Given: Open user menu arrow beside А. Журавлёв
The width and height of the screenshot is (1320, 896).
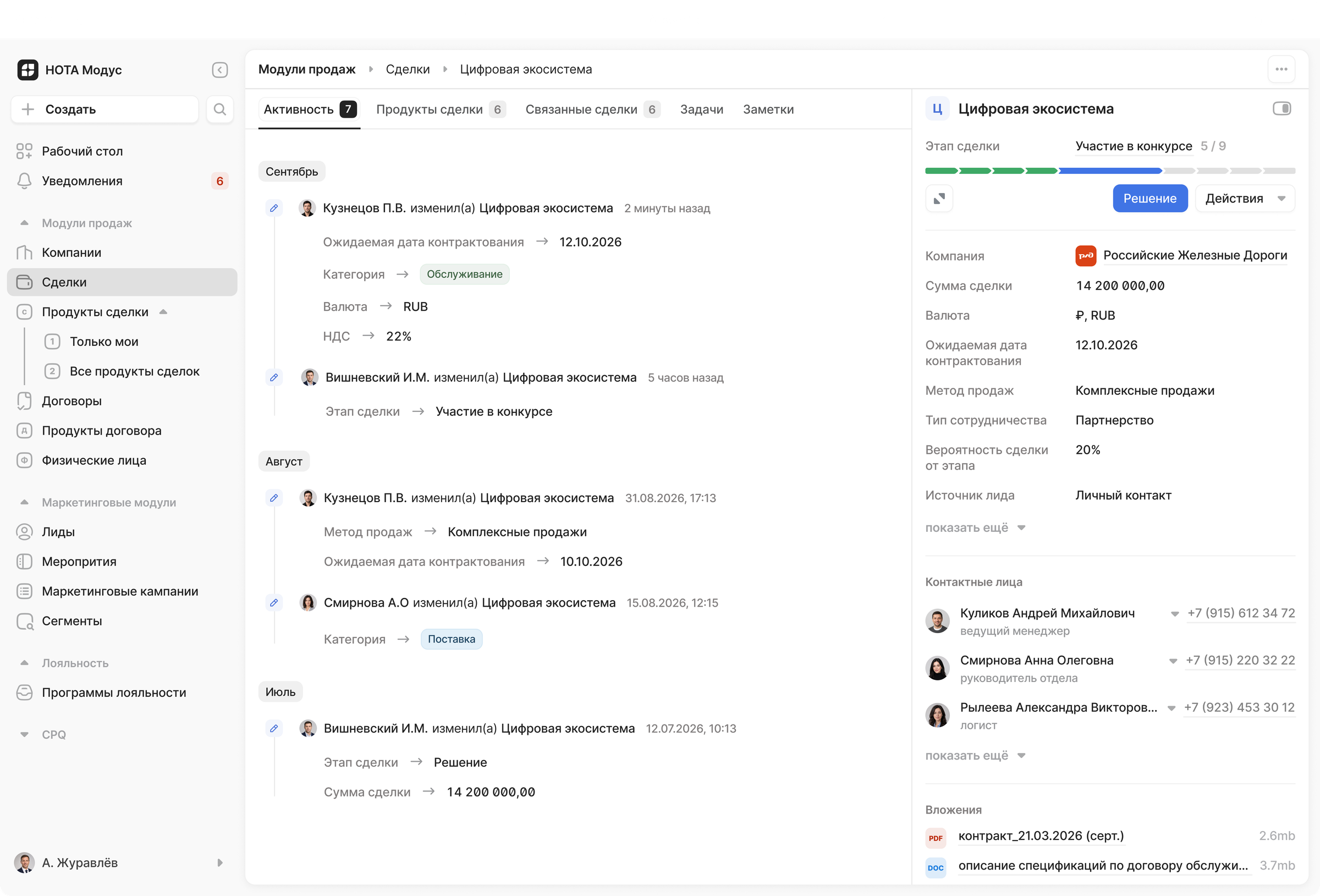Looking at the screenshot, I should click(220, 862).
